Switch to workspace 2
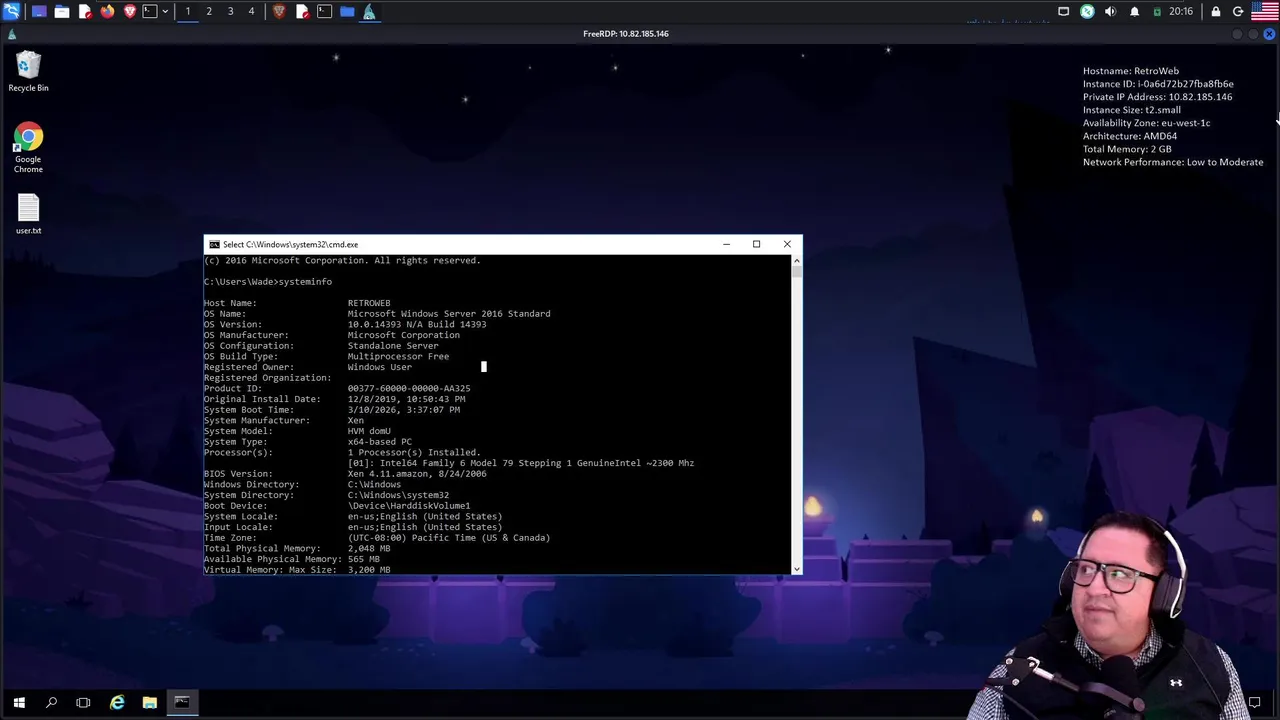This screenshot has height=720, width=1280. click(209, 11)
